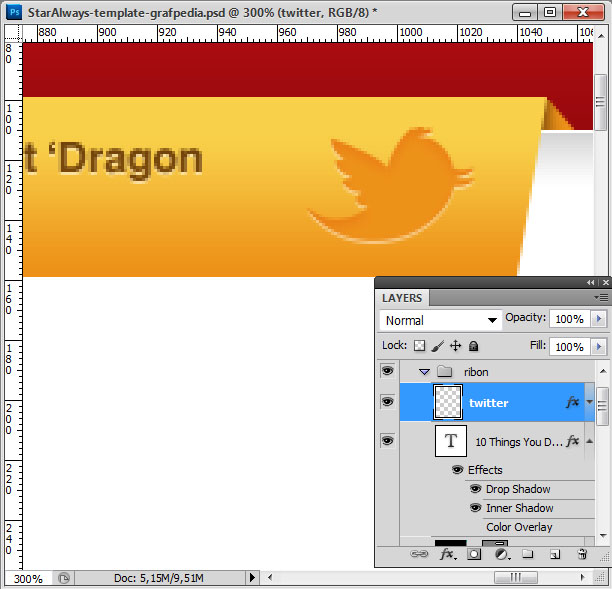Open the add layer style fx button
612x589 pixels.
[447, 554]
